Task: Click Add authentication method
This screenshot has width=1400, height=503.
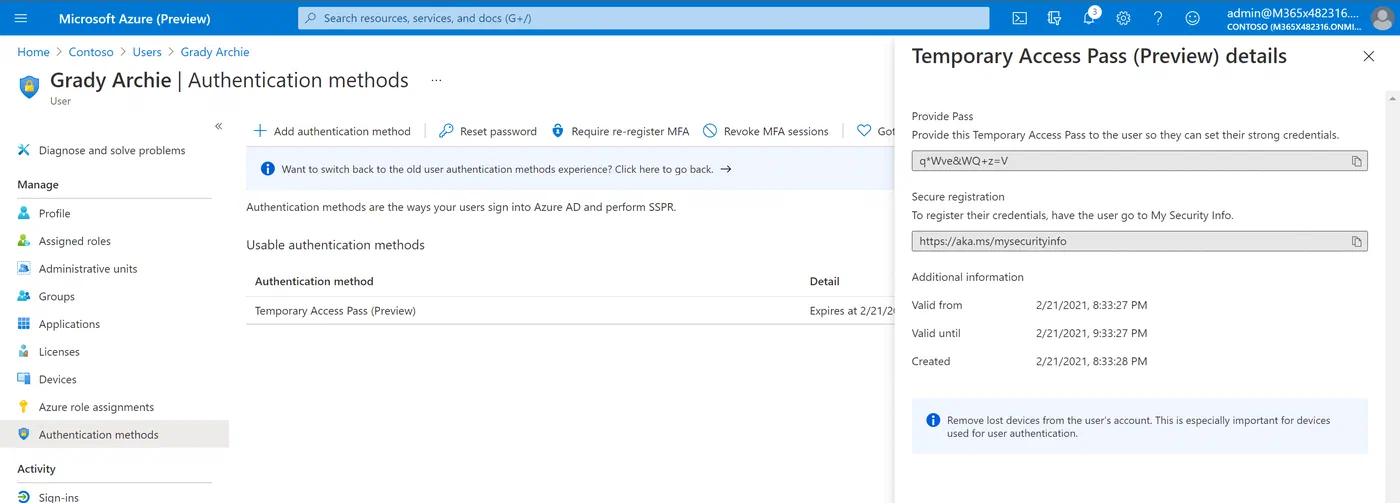Action: pos(332,131)
